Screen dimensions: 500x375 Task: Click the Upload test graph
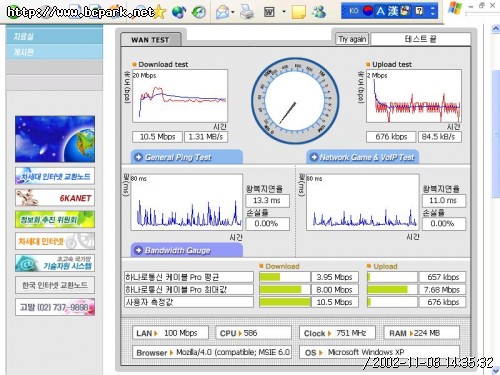tap(414, 96)
